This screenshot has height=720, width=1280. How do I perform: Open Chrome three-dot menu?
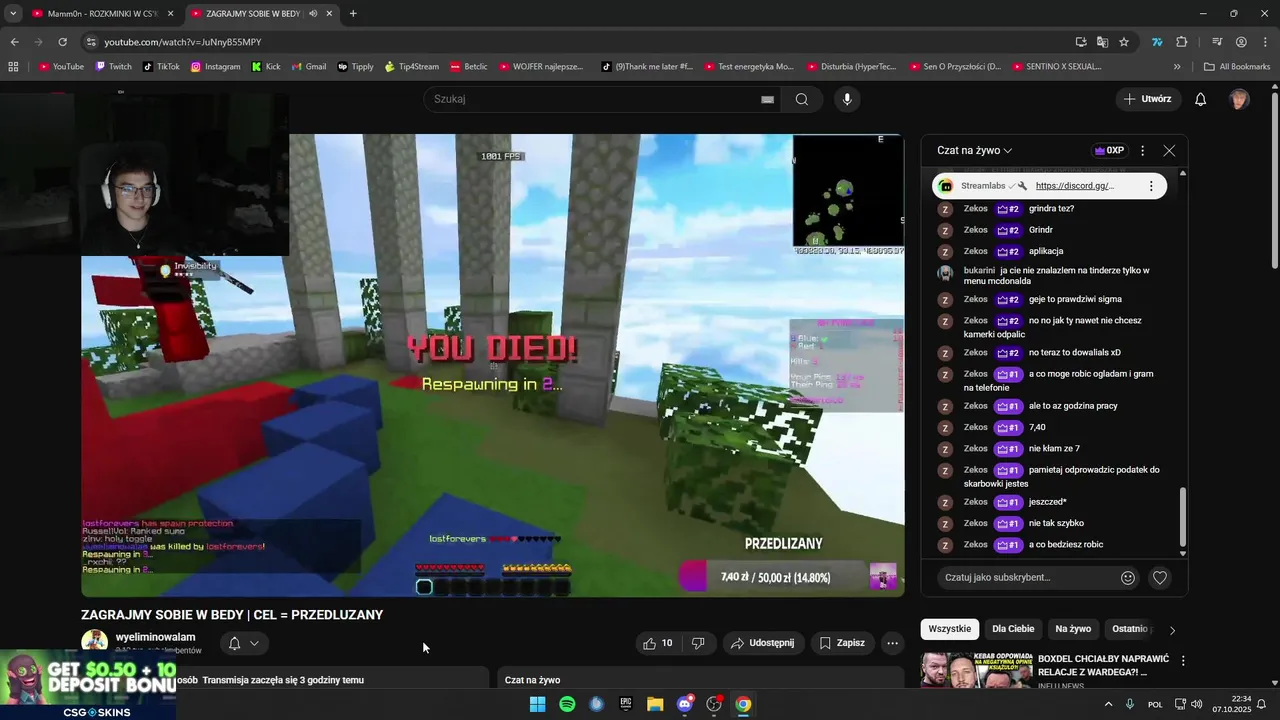pos(1265,42)
